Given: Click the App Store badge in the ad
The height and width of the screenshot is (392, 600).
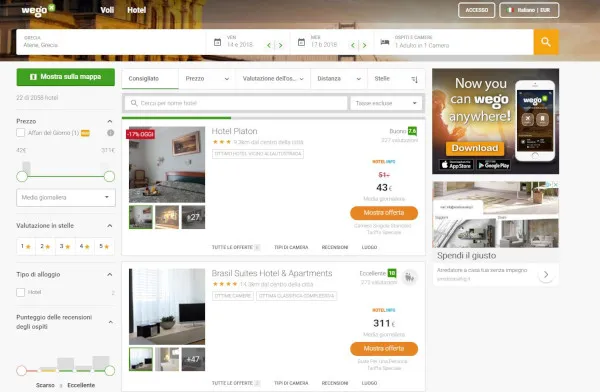Looking at the screenshot, I should 456,165.
